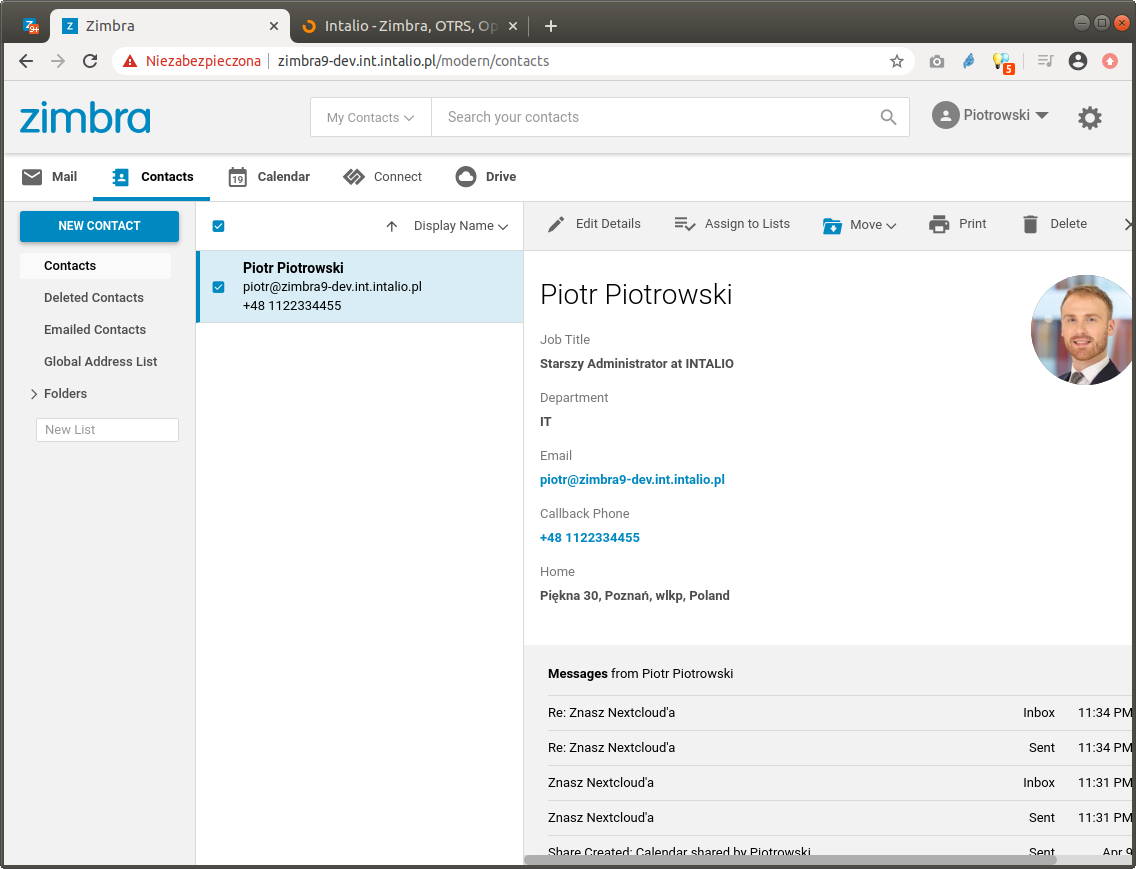
Task: Click the New List input field
Action: click(x=107, y=430)
